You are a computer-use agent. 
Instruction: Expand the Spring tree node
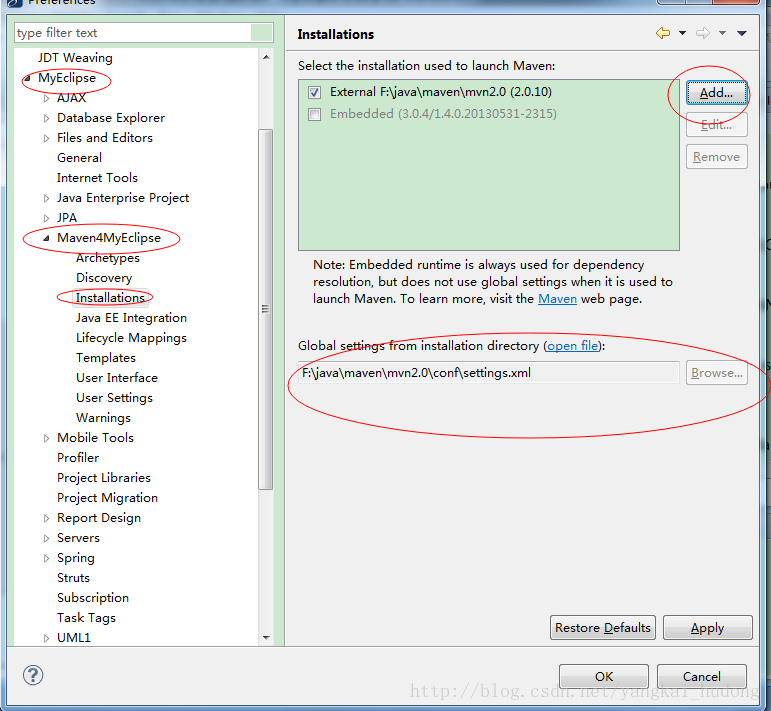point(46,558)
